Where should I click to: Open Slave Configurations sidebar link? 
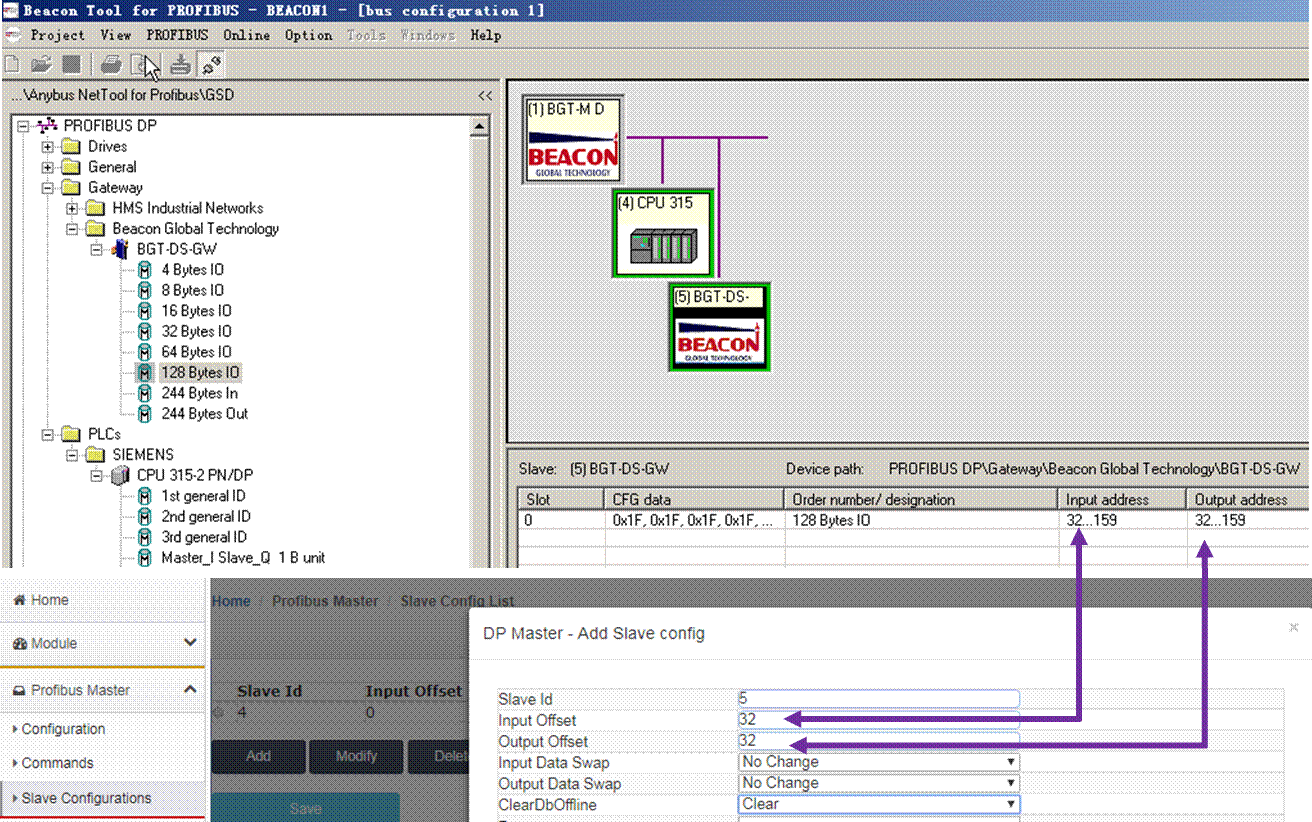(86, 798)
